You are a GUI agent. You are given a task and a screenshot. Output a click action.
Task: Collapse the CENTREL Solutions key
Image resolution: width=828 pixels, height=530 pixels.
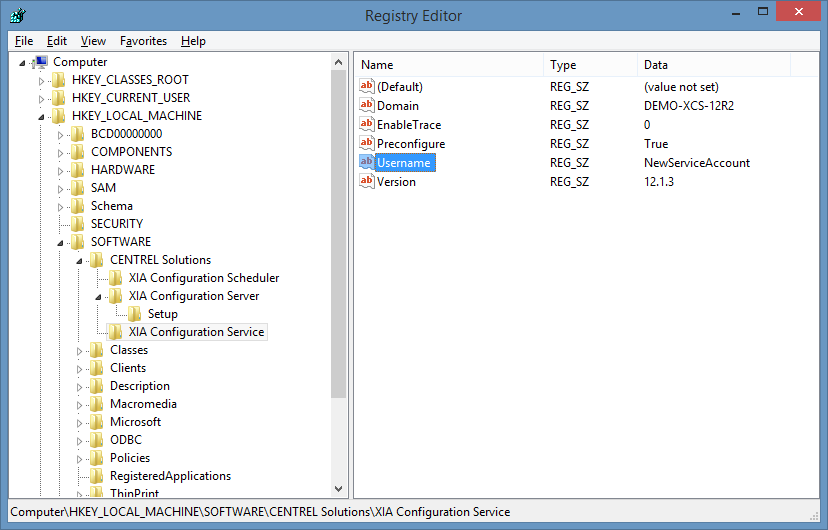pos(79,261)
